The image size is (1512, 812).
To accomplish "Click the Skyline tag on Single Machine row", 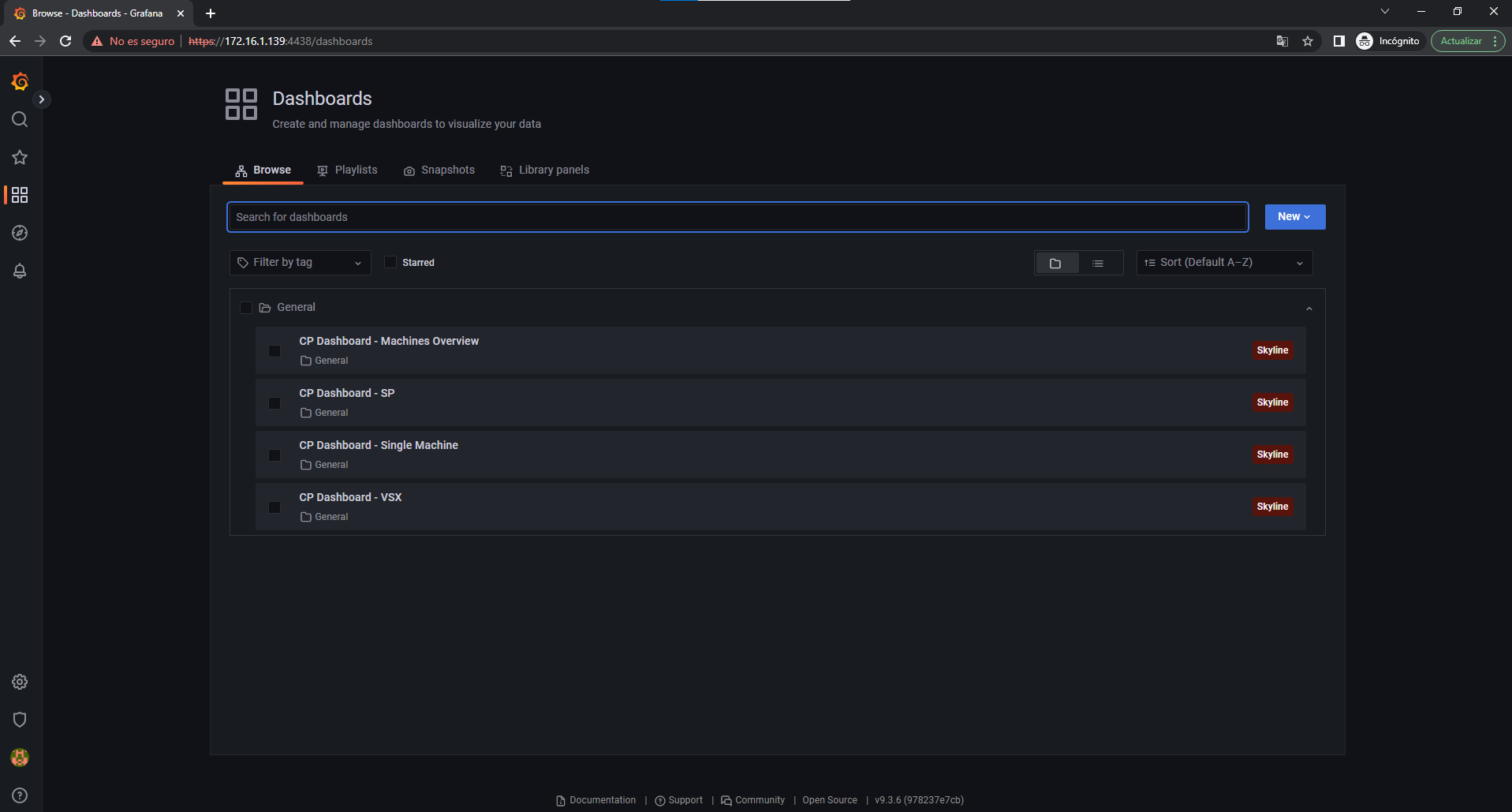I will pos(1272,455).
